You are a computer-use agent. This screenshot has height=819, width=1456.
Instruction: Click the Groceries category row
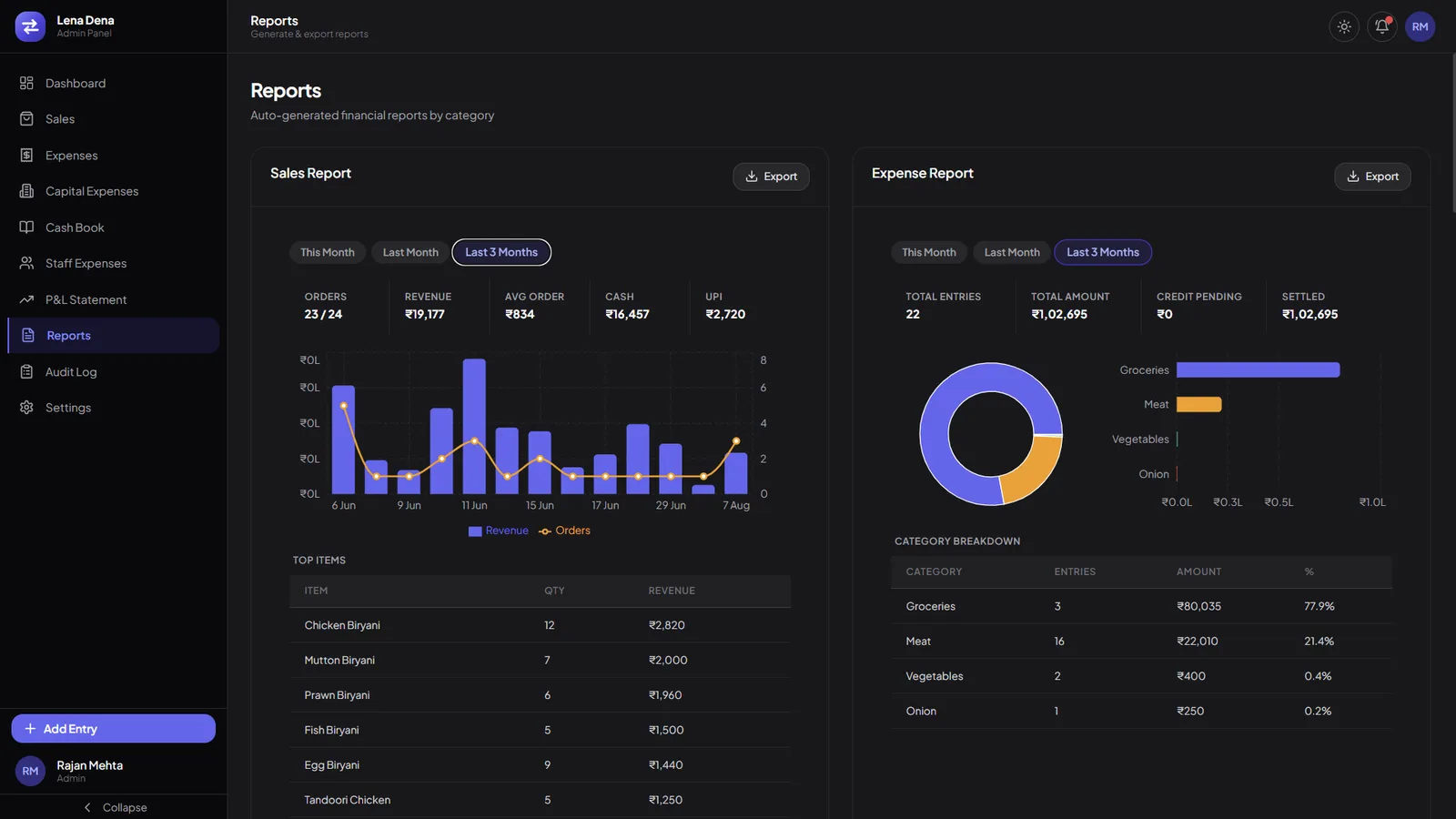tap(1141, 606)
